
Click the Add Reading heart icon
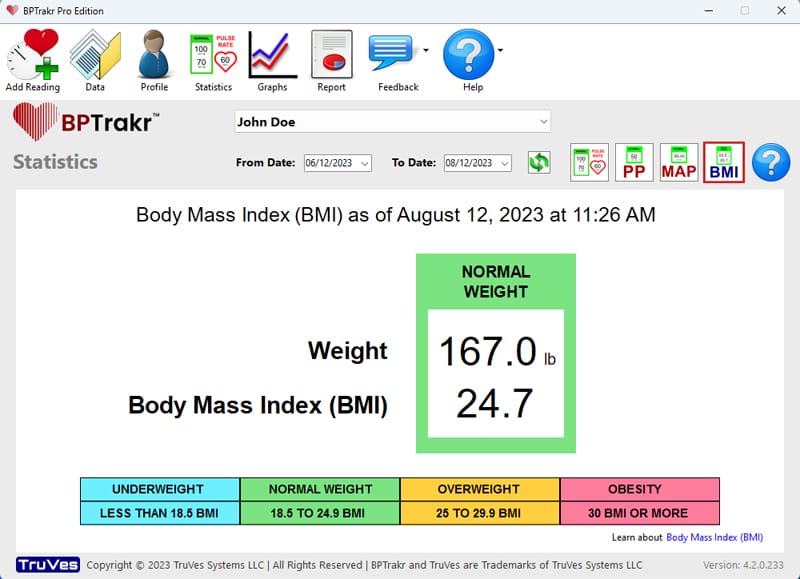33,55
